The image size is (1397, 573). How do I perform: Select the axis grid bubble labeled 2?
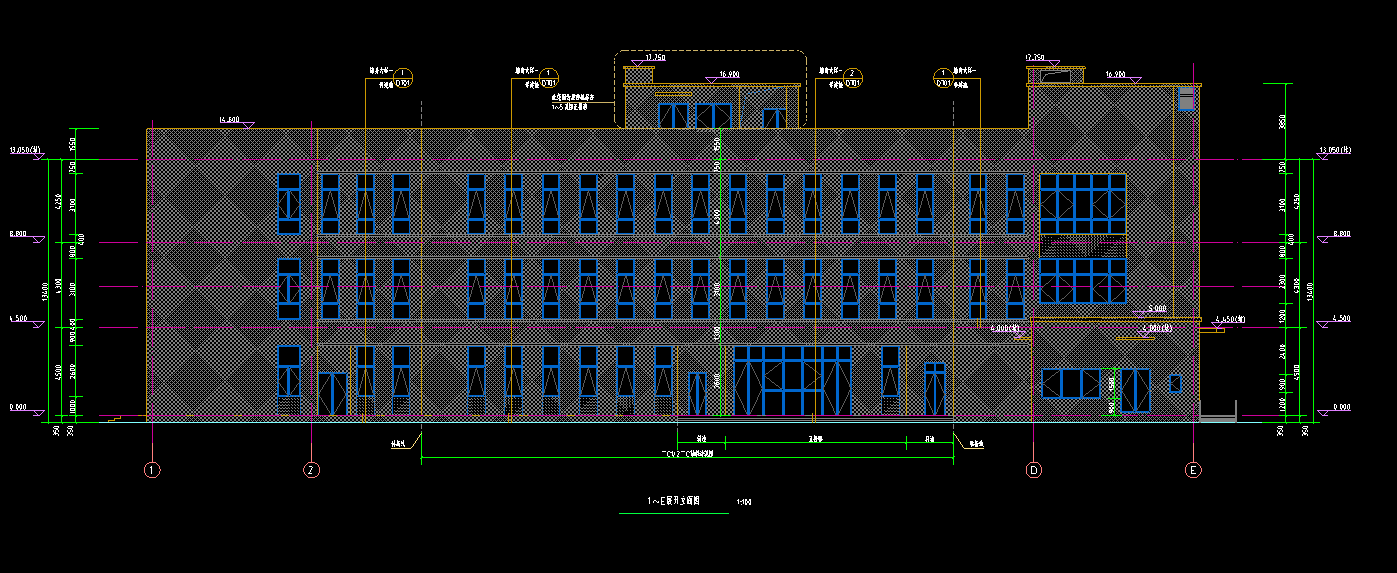pyautogui.click(x=312, y=470)
